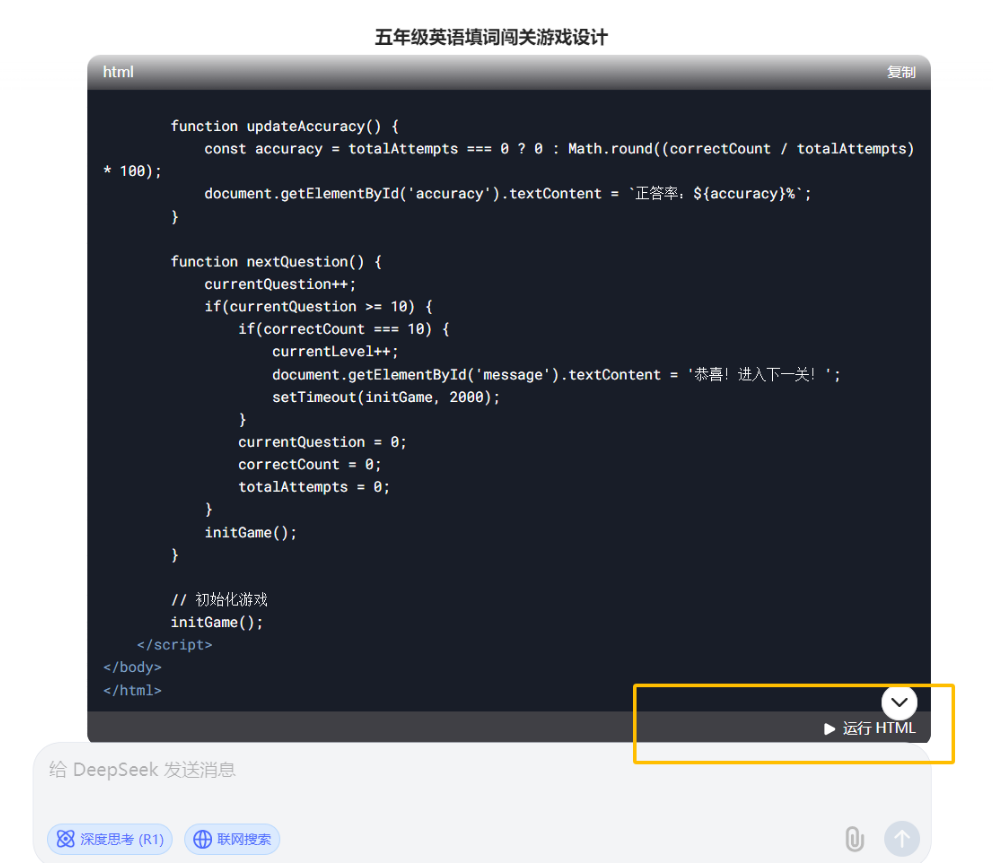Image resolution: width=993 pixels, height=863 pixels.
Task: Click the code line currentQuestion++;
Action: [x=280, y=284]
